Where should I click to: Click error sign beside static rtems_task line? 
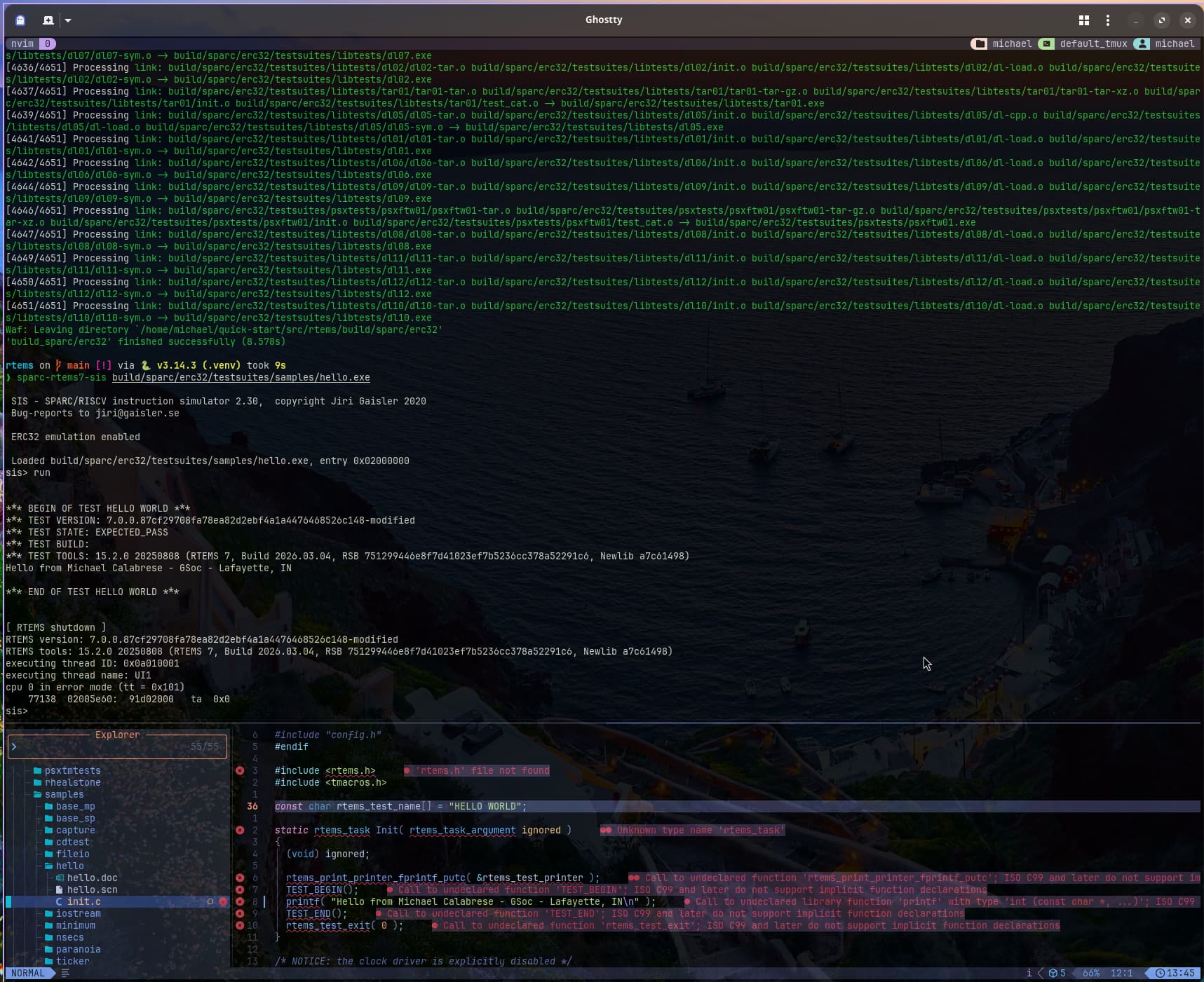[x=240, y=830]
